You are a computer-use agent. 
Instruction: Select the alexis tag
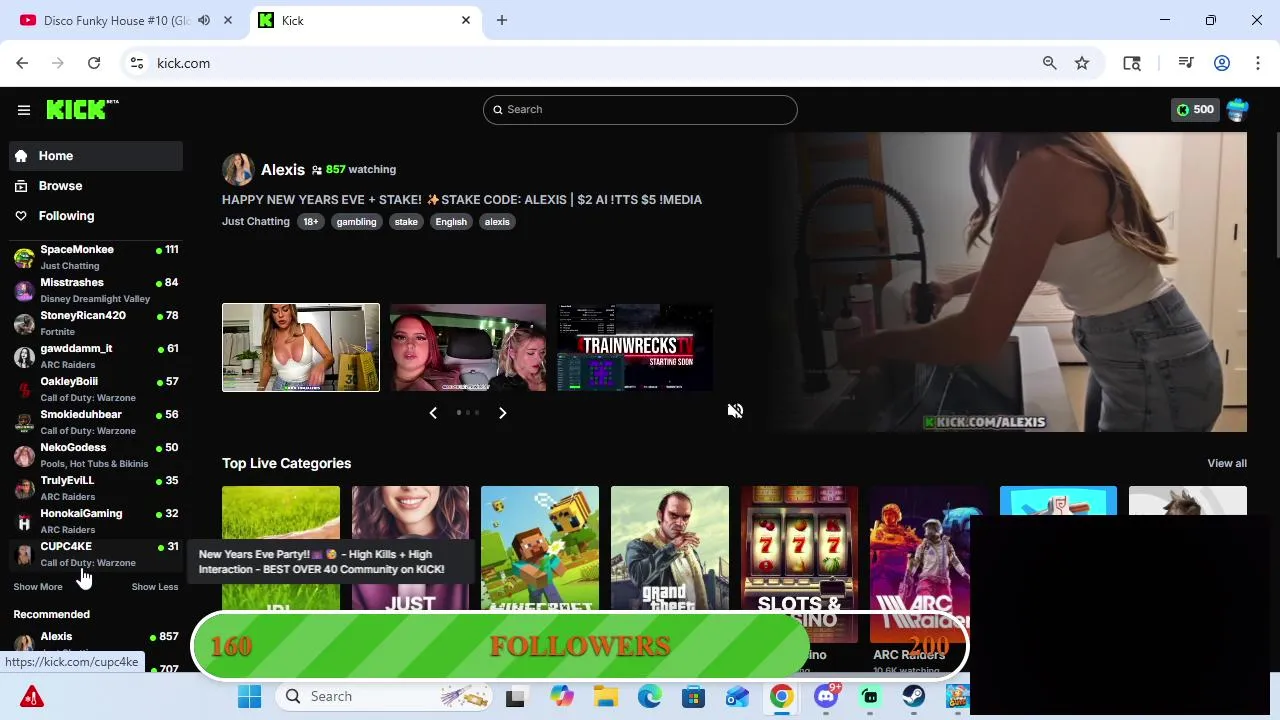tap(497, 222)
